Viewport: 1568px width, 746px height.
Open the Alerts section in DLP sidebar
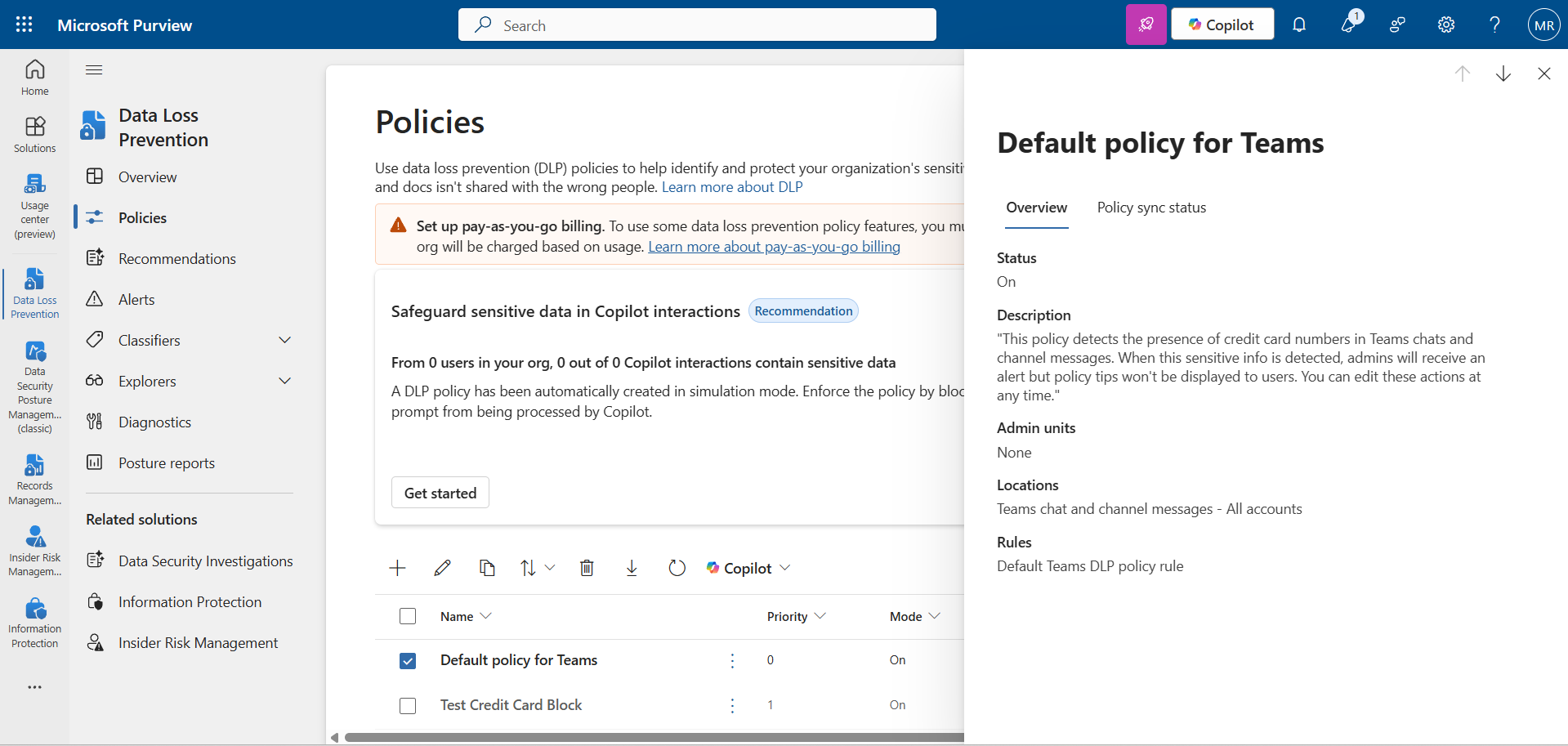136,298
